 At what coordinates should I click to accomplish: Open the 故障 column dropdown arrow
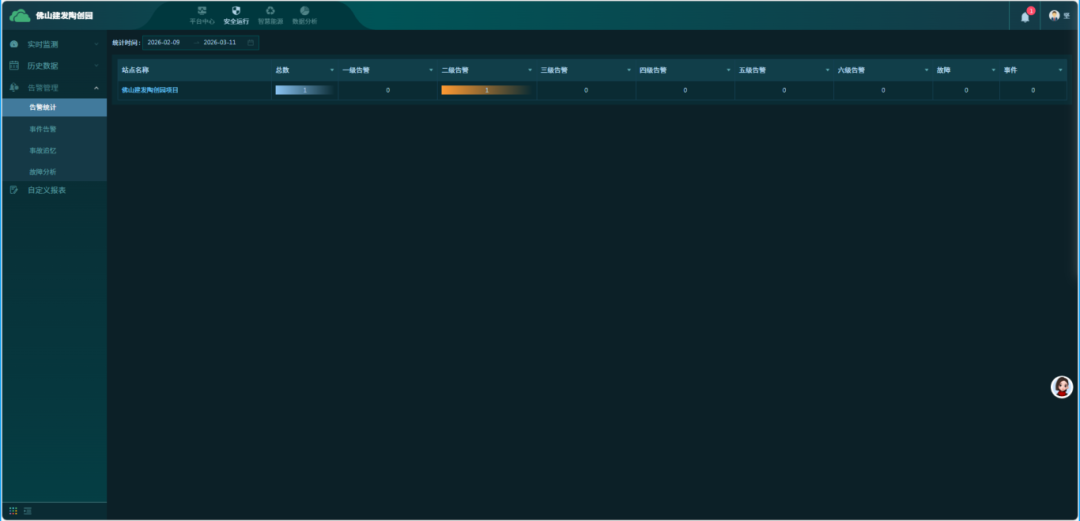[x=993, y=70]
